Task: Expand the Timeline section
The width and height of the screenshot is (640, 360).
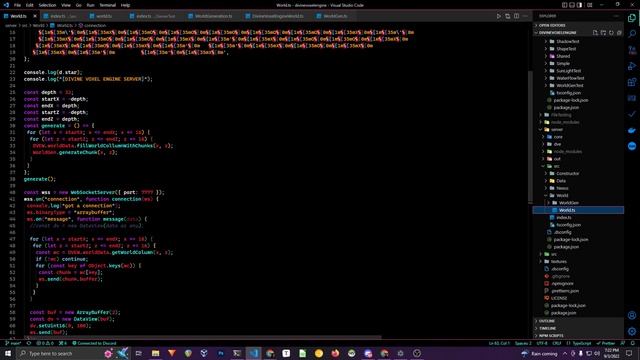Action: tap(578, 329)
